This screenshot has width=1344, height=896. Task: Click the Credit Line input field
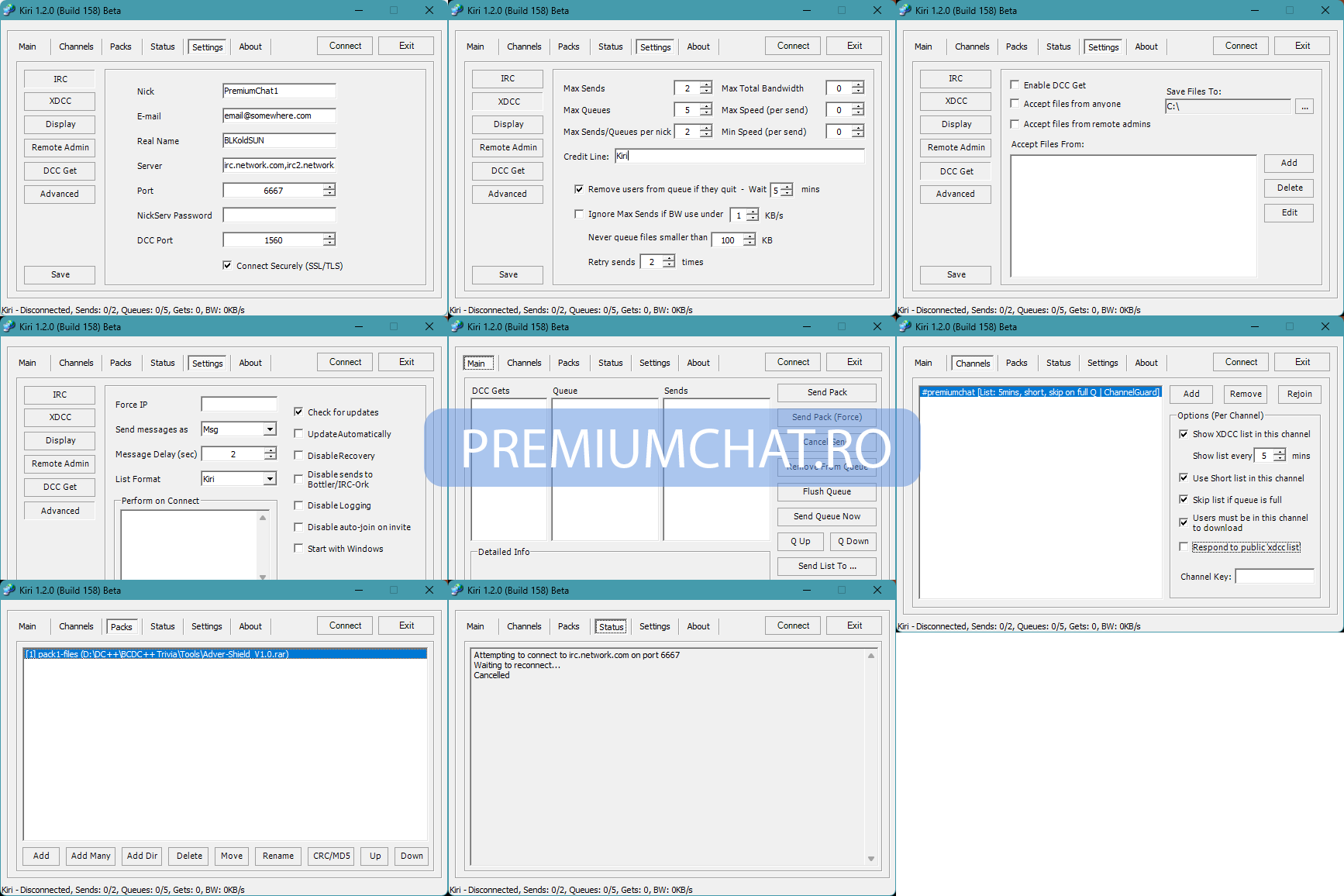pyautogui.click(x=740, y=156)
